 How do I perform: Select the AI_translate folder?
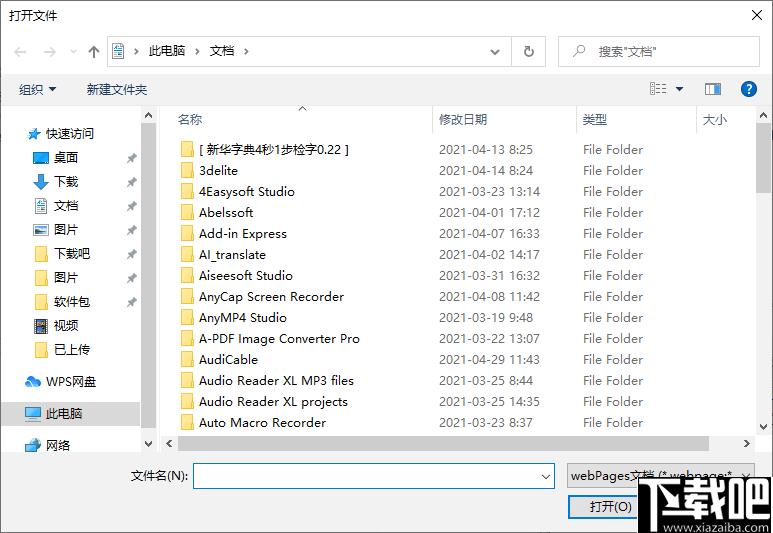coord(232,255)
